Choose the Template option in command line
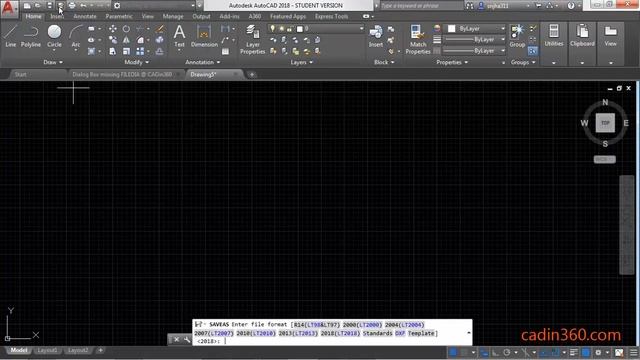 (421, 333)
